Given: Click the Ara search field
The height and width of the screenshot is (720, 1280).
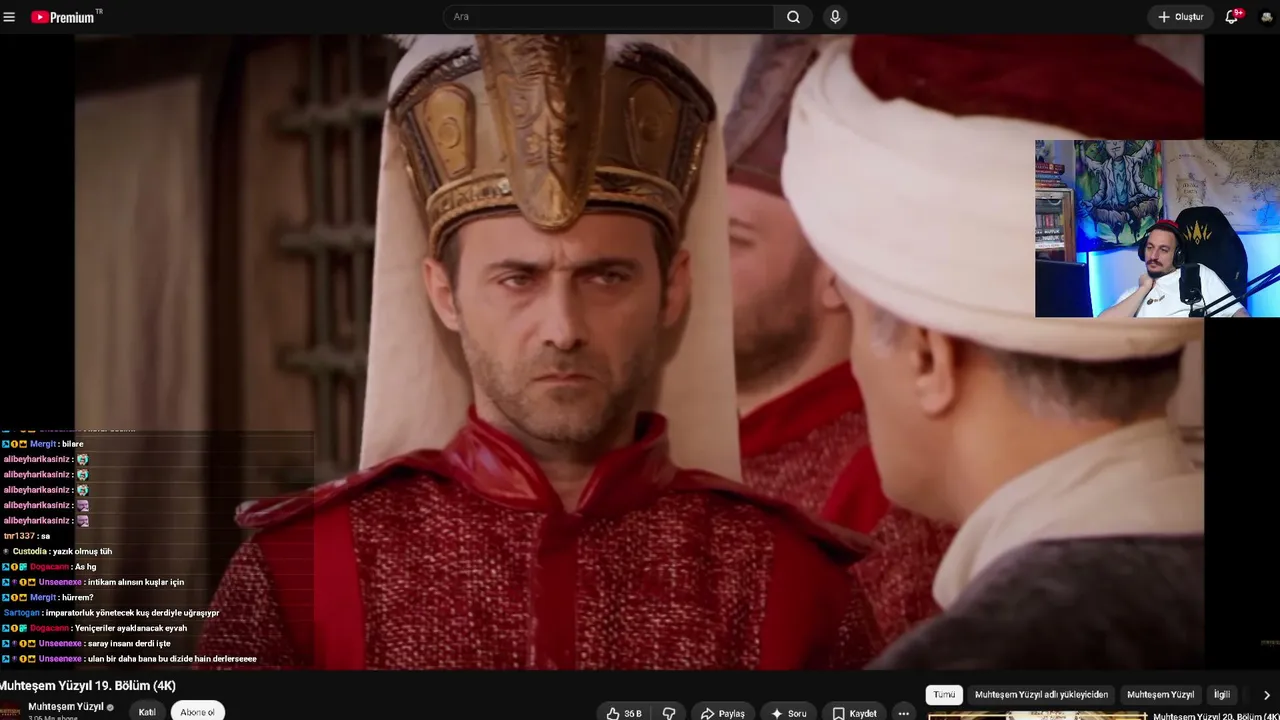Looking at the screenshot, I should tap(608, 17).
